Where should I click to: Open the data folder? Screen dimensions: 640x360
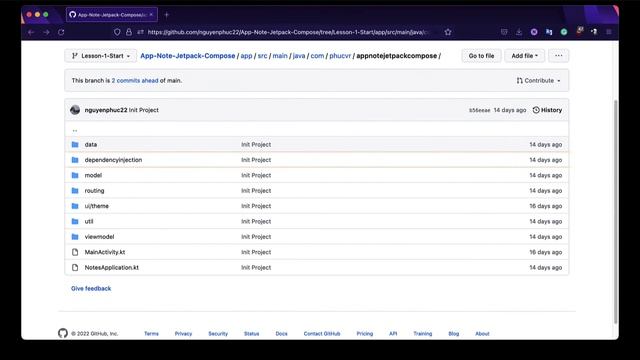(91, 144)
